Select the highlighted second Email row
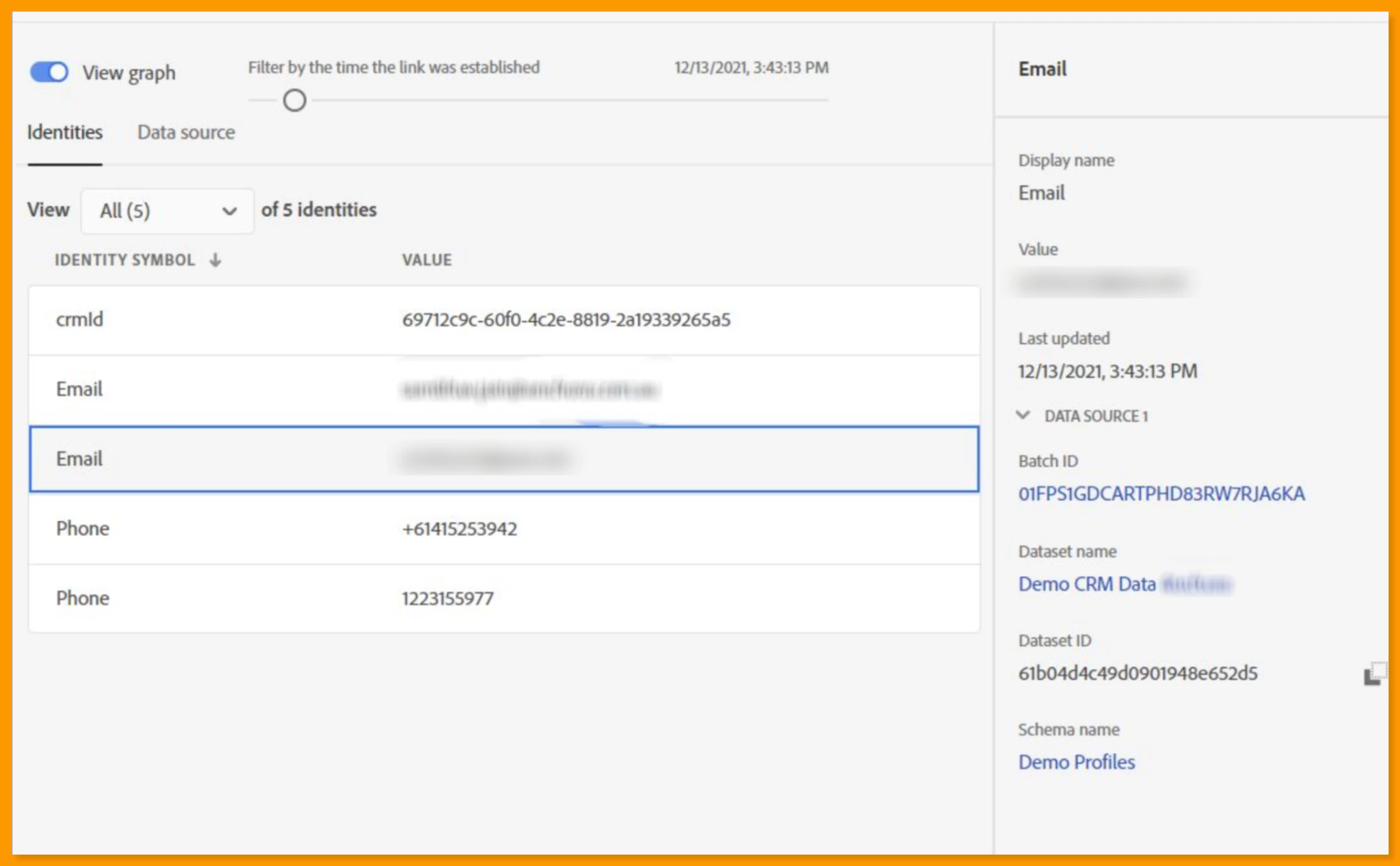 (503, 459)
